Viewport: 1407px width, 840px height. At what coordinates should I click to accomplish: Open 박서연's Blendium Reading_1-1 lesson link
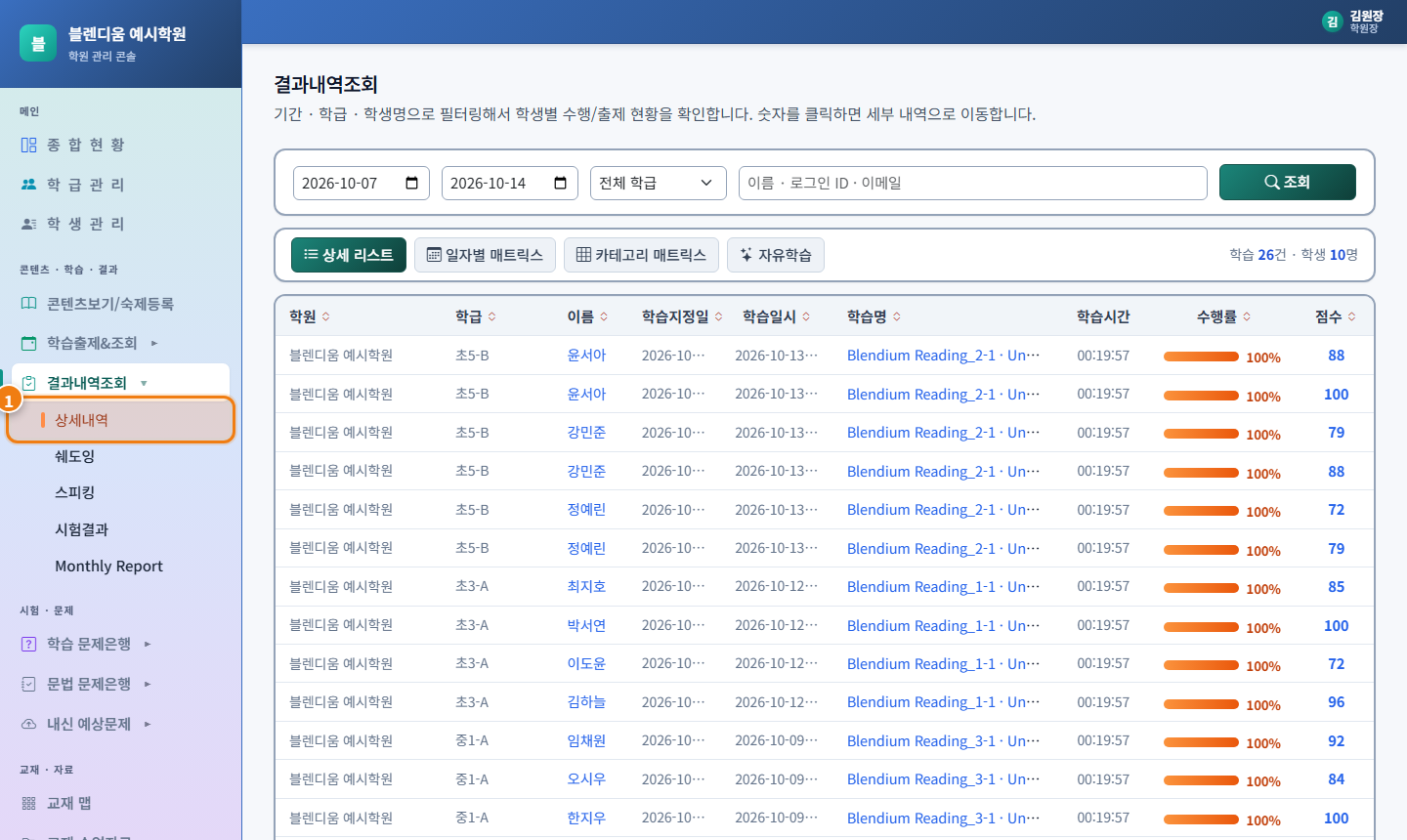(943, 625)
